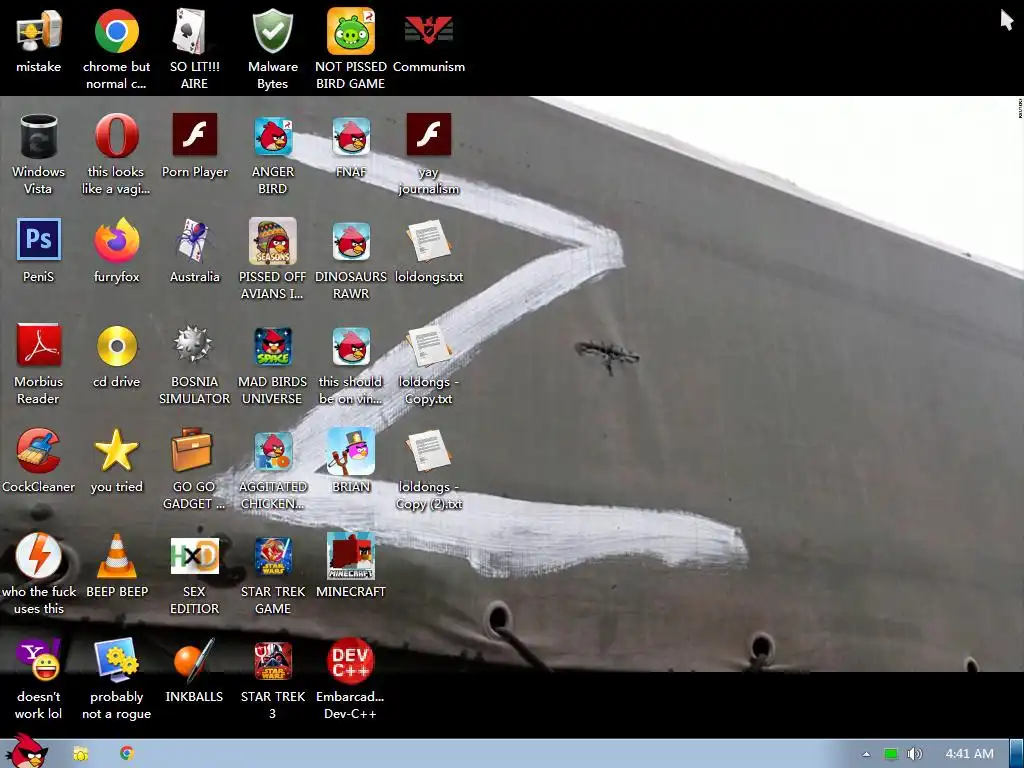1024x768 pixels.
Task: Open the Windows Vista recycle bin
Action: click(39, 136)
